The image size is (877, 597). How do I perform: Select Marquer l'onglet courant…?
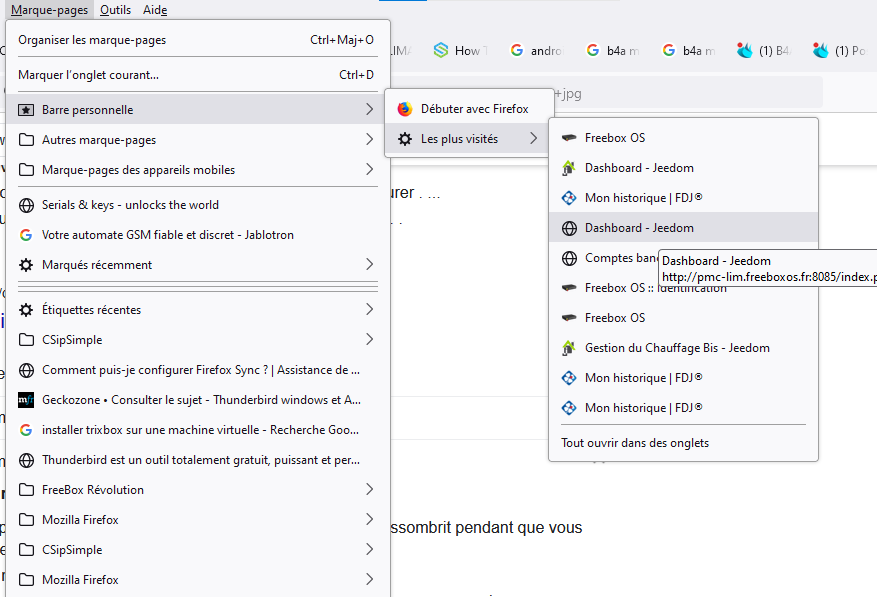pos(198,75)
